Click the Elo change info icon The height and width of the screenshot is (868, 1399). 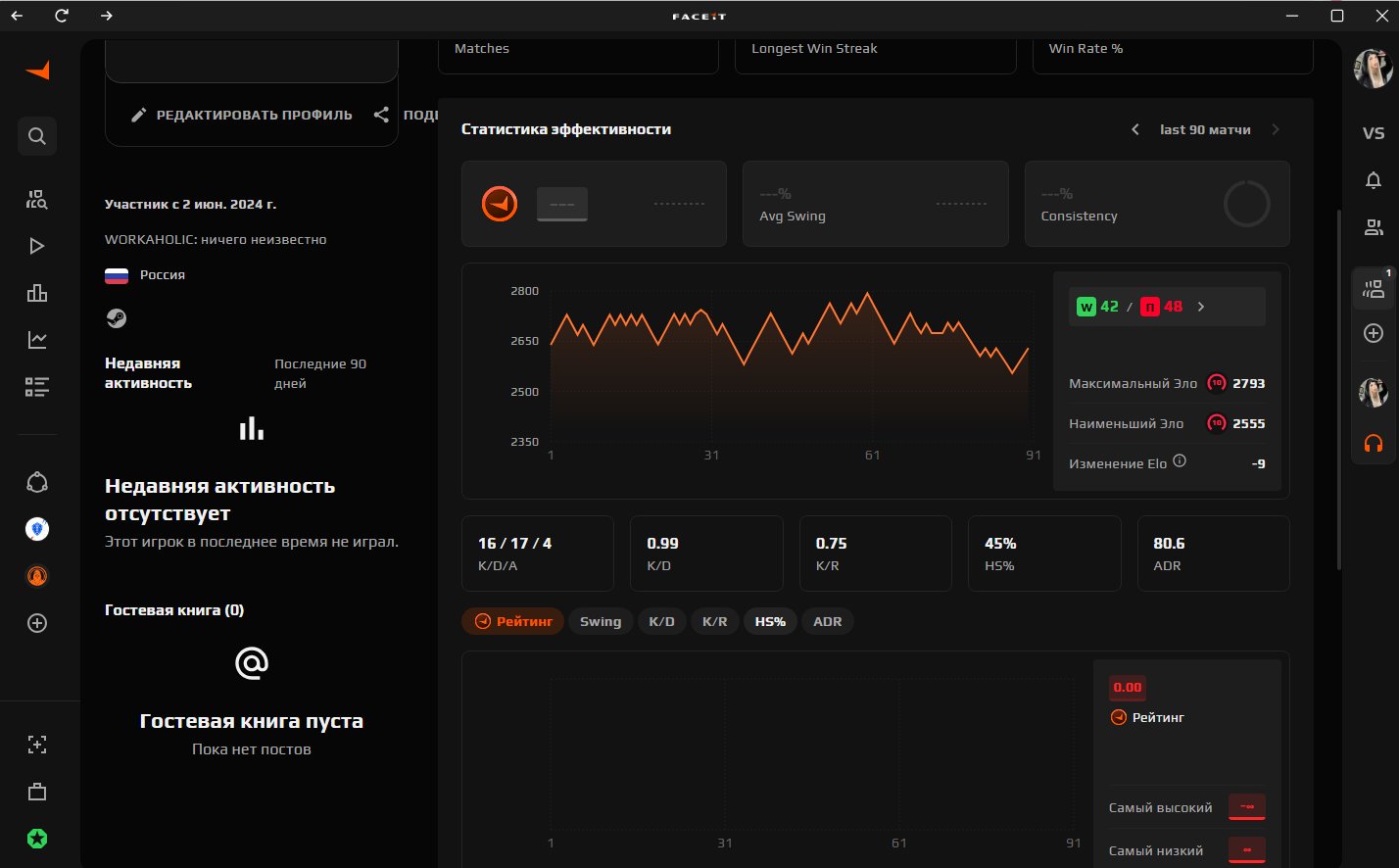click(x=1180, y=460)
